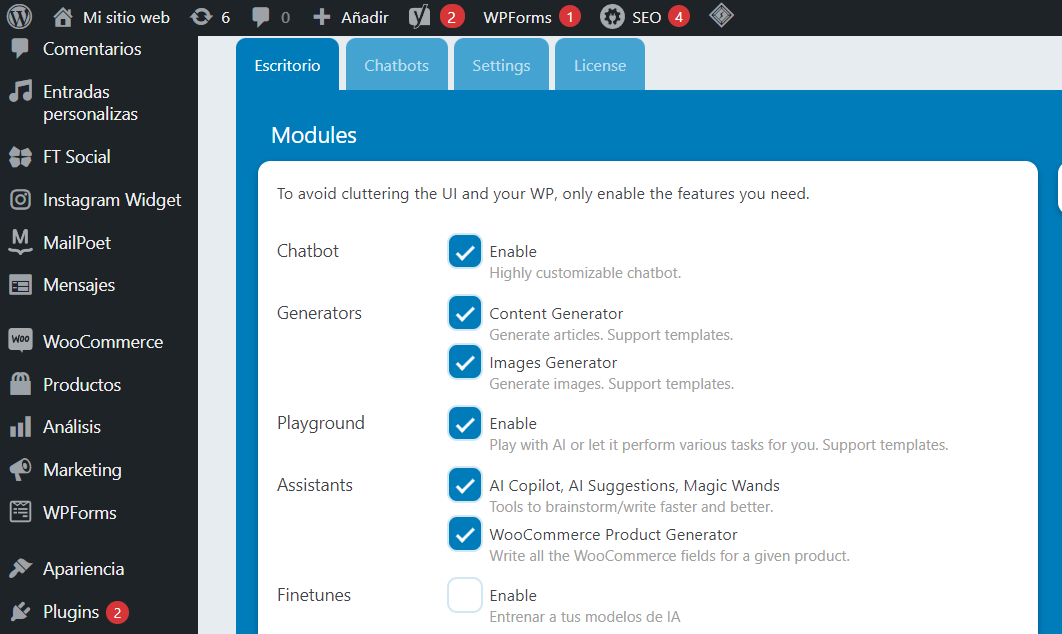The image size is (1062, 634).
Task: Expand the Plugins menu with update badge
Action: (68, 611)
